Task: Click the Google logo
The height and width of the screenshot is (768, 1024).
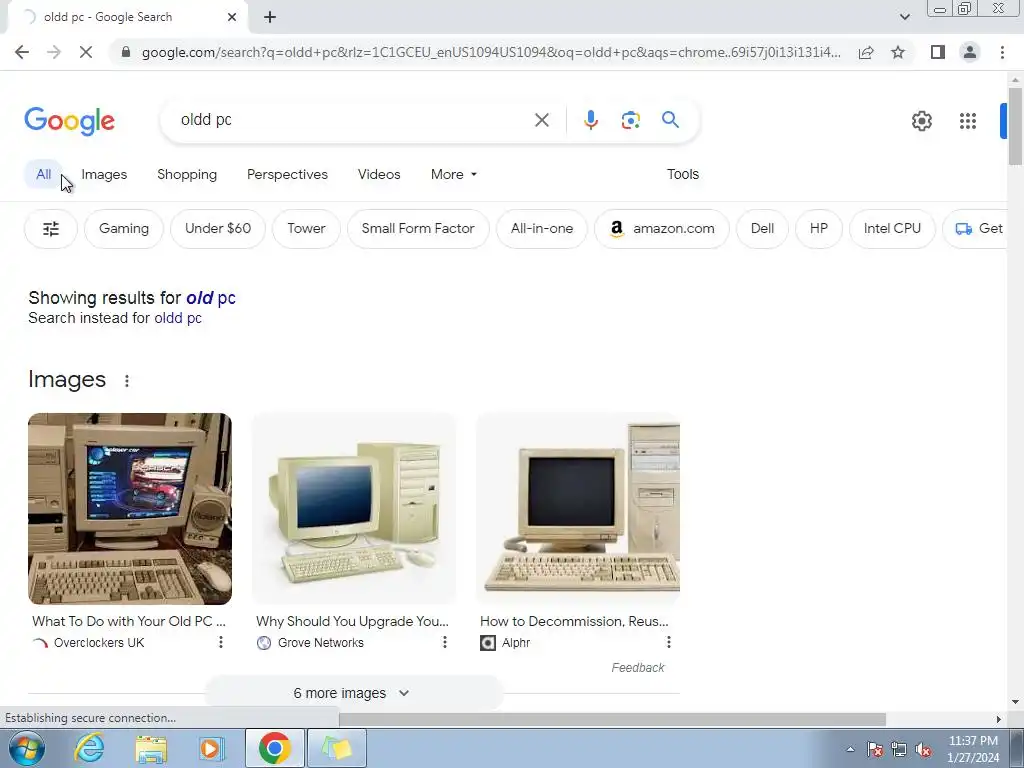Action: point(69,121)
